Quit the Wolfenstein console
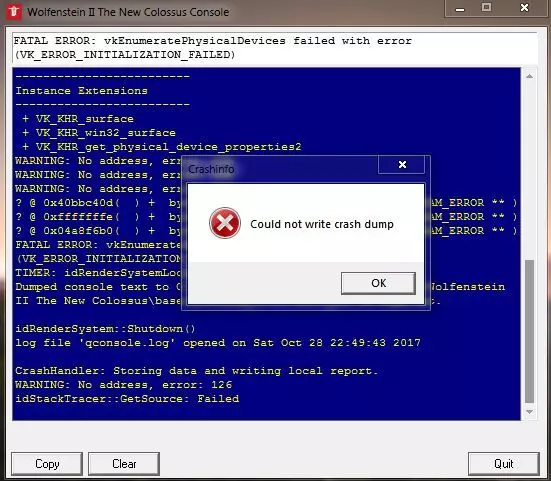The height and width of the screenshot is (481, 551). [x=504, y=464]
